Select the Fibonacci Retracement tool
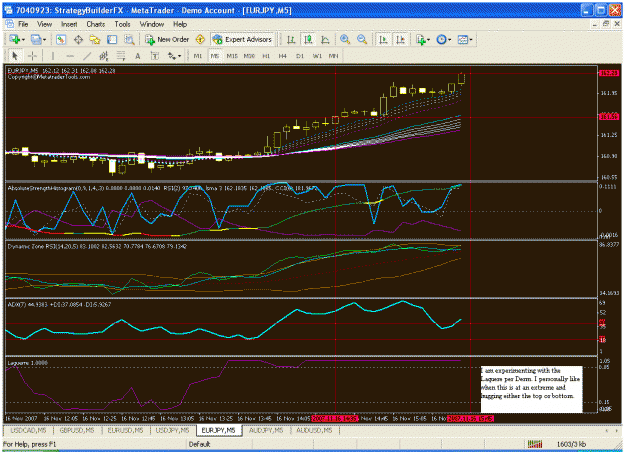The image size is (625, 452). tap(121, 56)
